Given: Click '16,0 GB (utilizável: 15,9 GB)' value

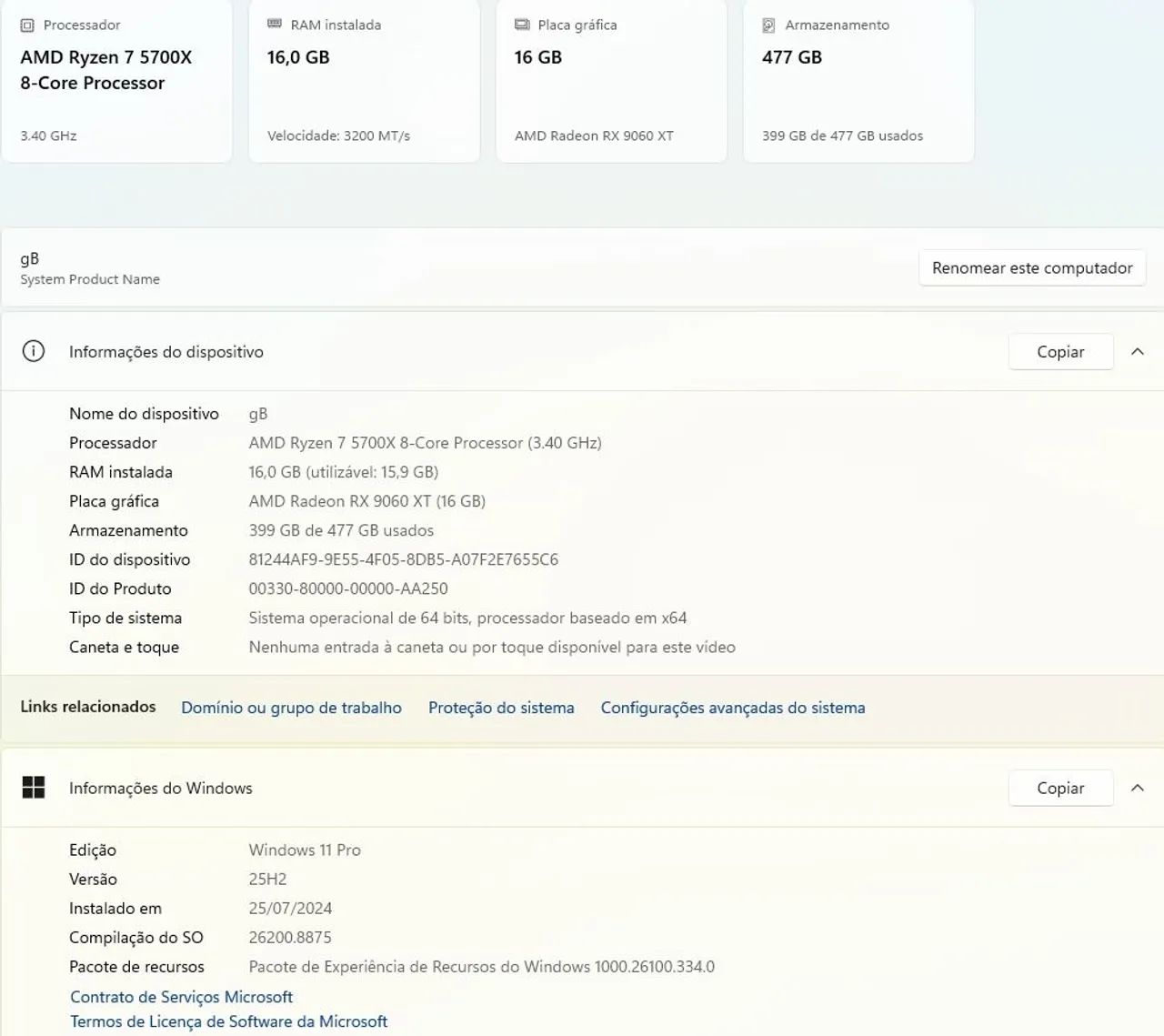Looking at the screenshot, I should tap(344, 472).
